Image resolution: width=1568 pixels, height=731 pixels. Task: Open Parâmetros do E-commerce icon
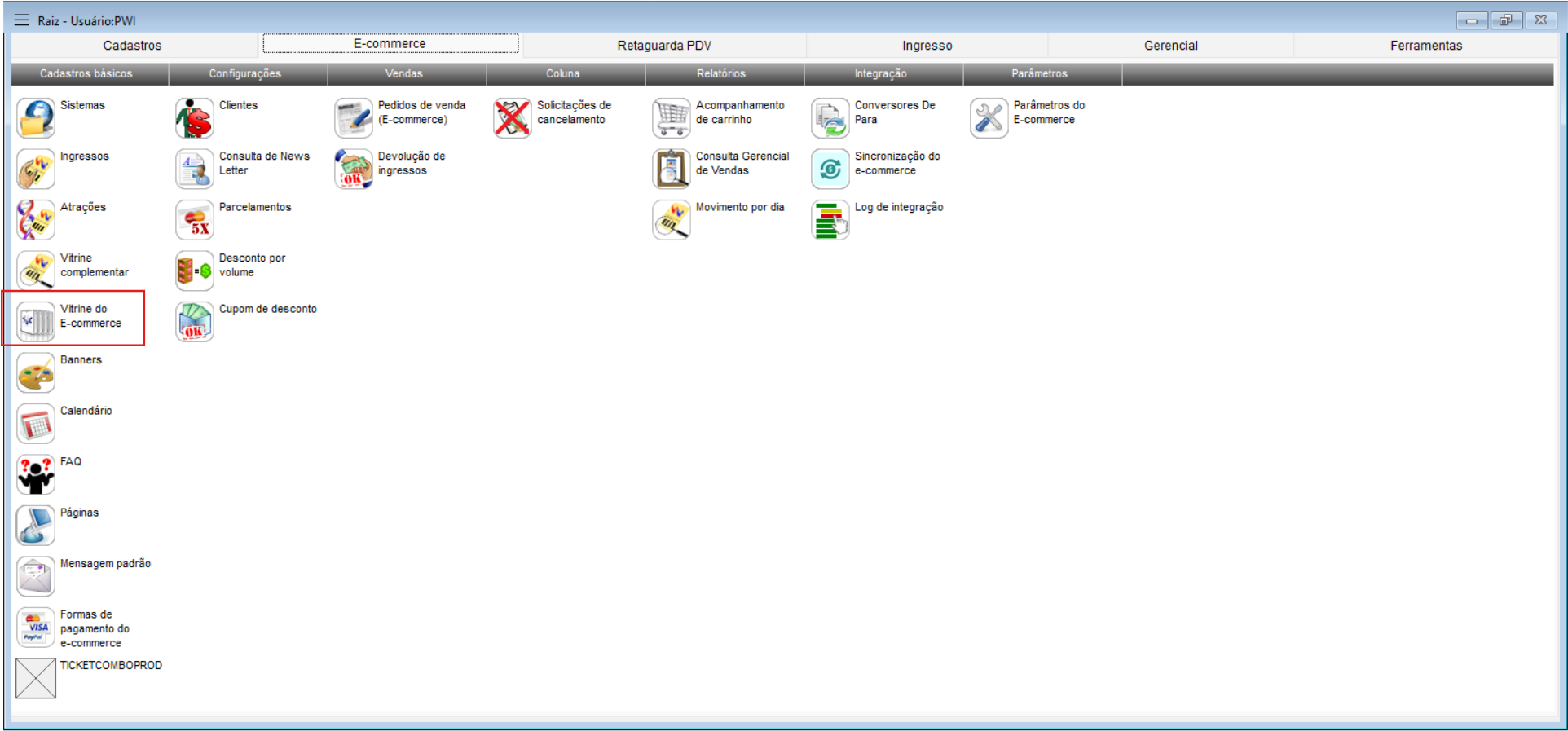coord(989,118)
